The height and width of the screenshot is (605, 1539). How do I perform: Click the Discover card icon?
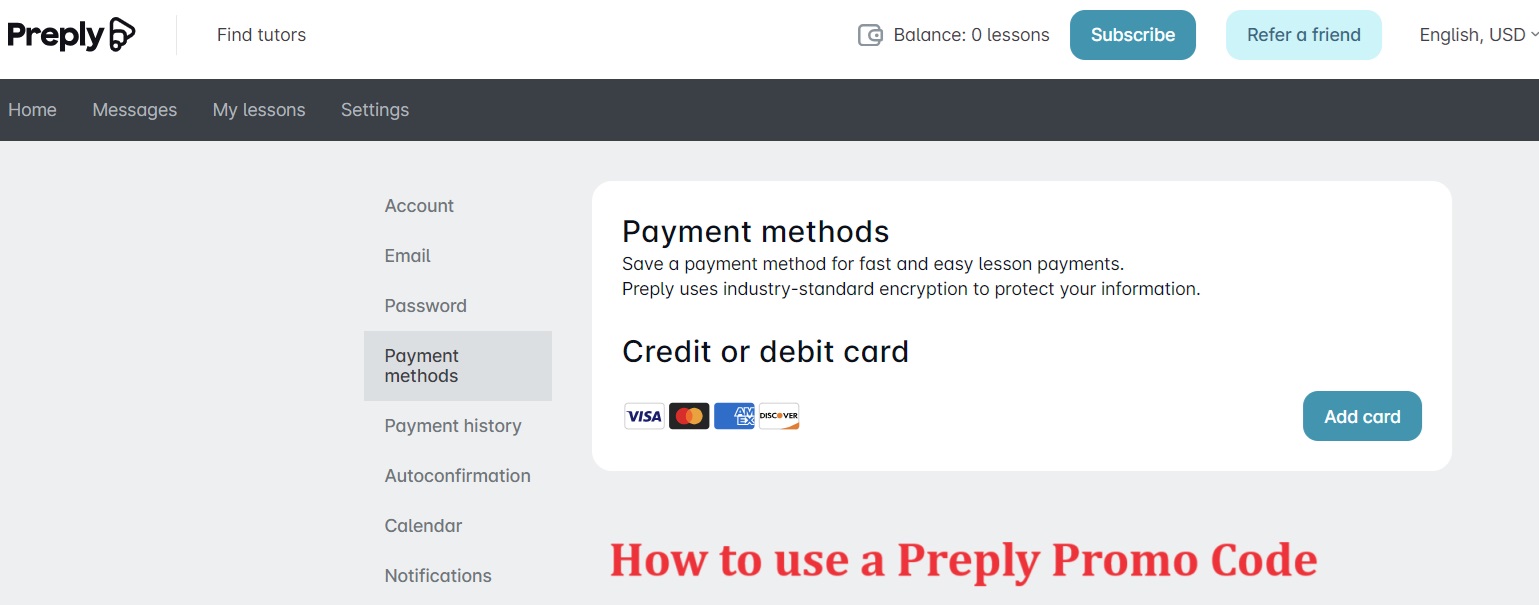coord(779,416)
